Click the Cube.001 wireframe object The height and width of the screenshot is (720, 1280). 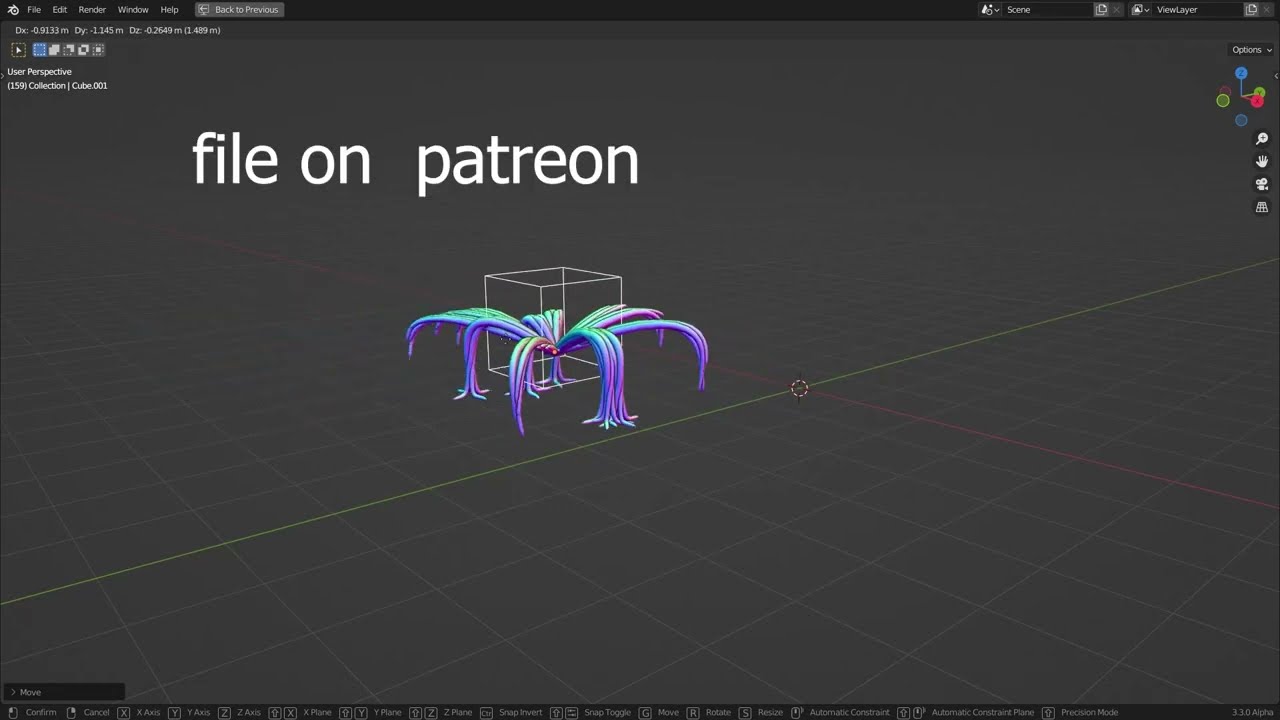point(553,326)
